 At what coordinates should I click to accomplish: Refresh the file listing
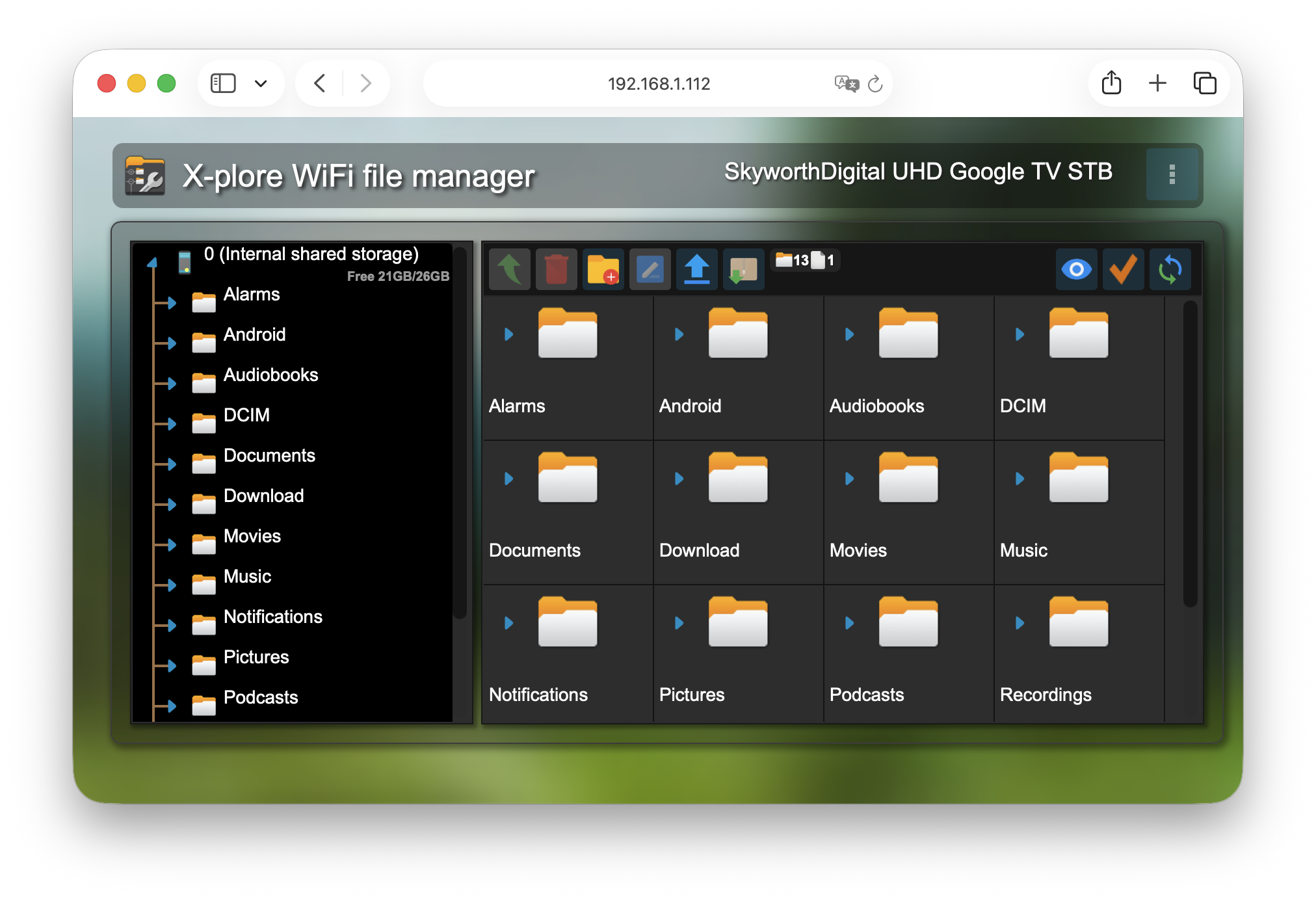point(1170,269)
